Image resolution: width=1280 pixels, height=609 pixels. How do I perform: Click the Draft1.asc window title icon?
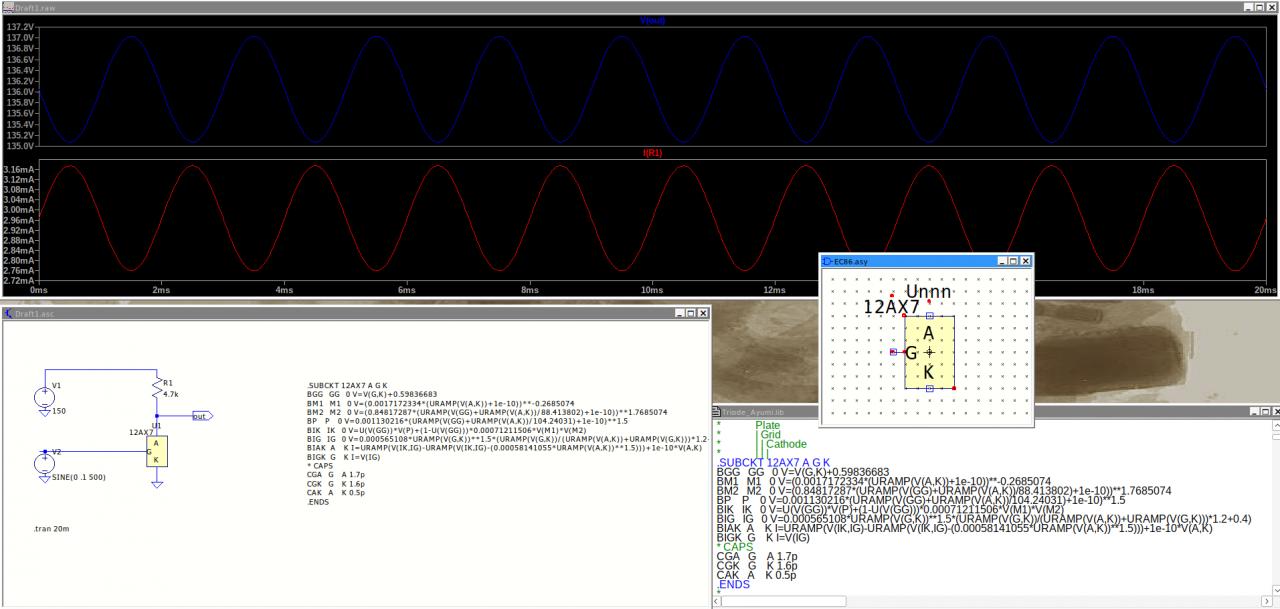click(x=8, y=313)
